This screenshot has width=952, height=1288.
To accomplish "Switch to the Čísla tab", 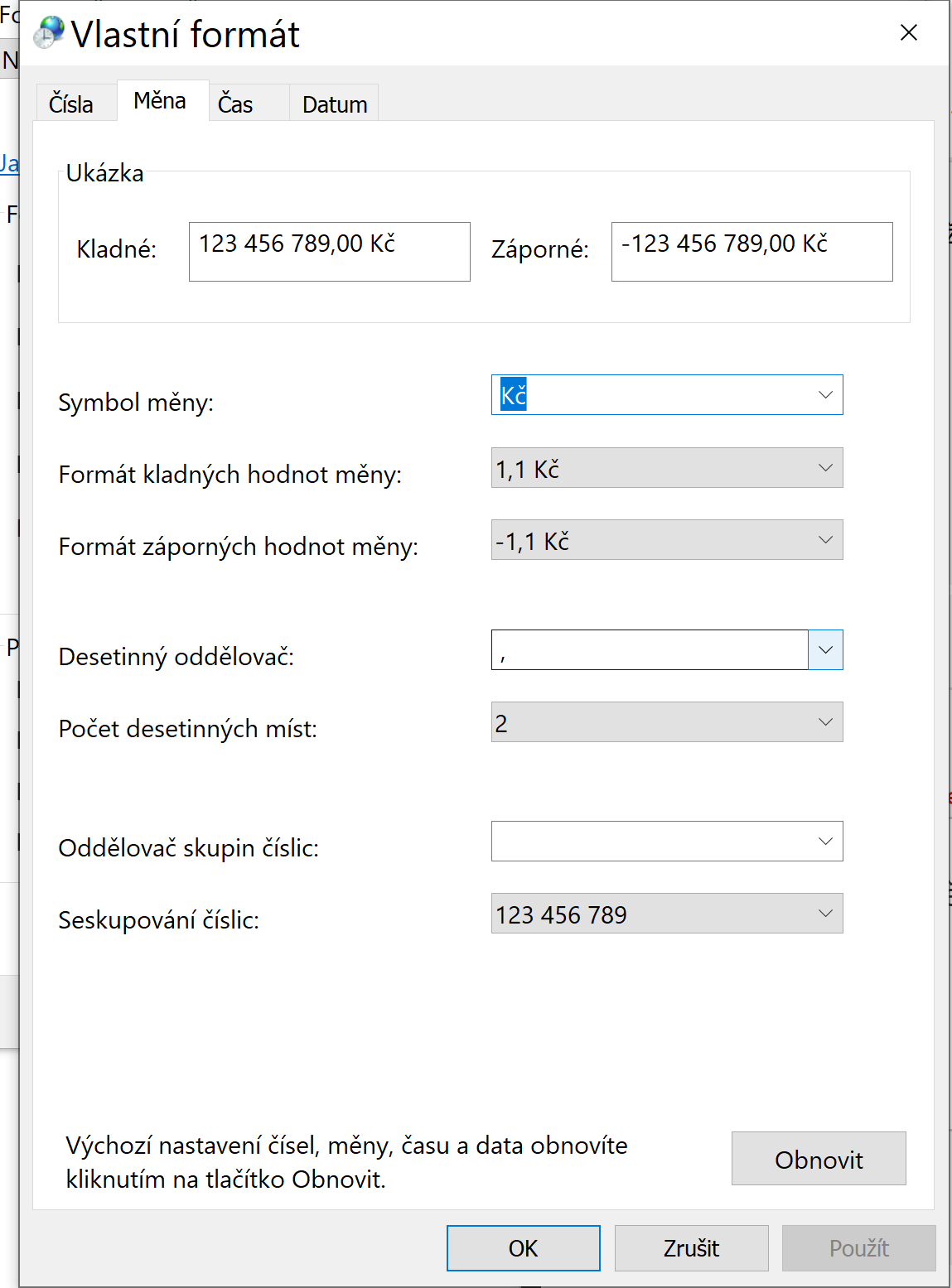I will point(71,104).
